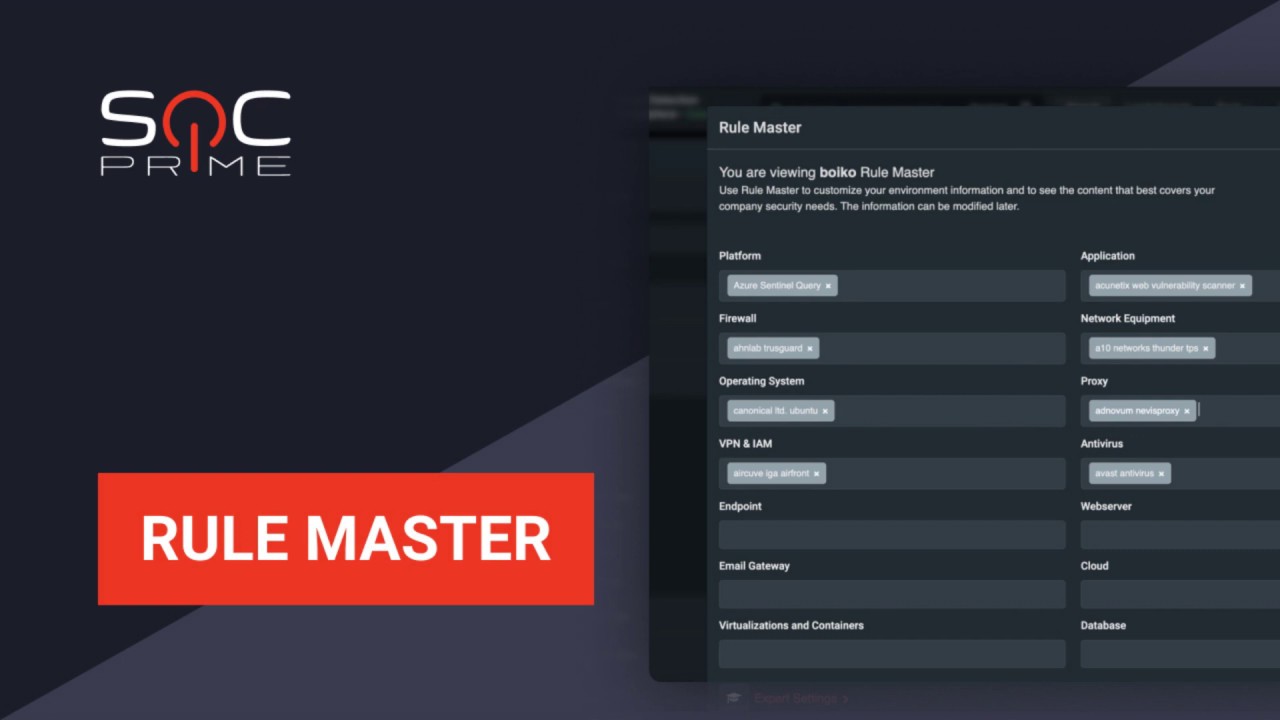The width and height of the screenshot is (1280, 720).
Task: Remove the Azure Sentinel Query tag
Action: (828, 286)
